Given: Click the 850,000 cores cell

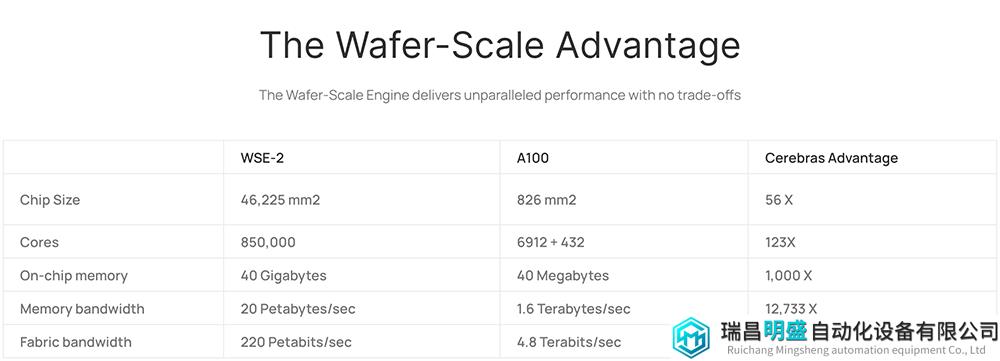Looking at the screenshot, I should coord(268,242).
